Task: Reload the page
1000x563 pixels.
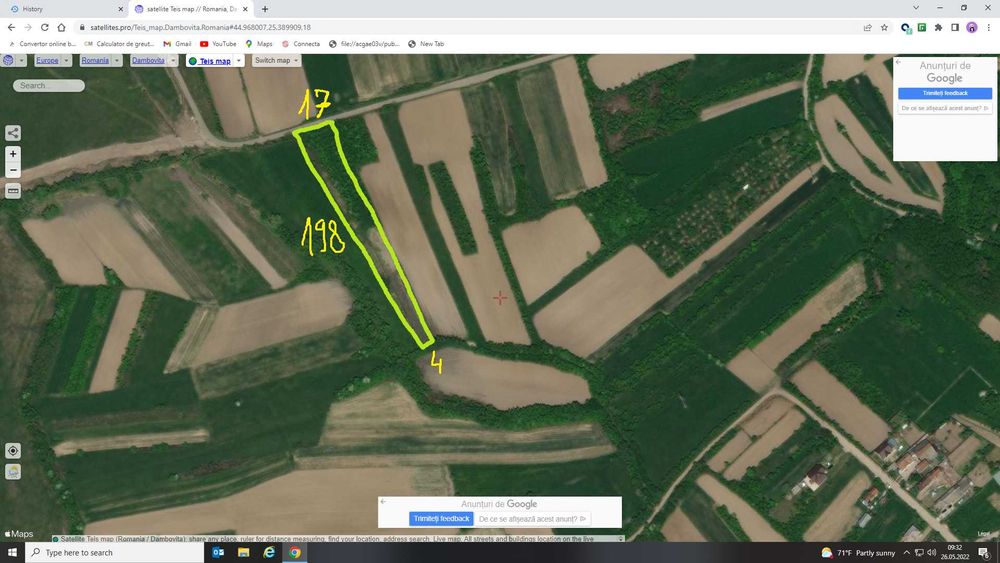Action: 45,27
